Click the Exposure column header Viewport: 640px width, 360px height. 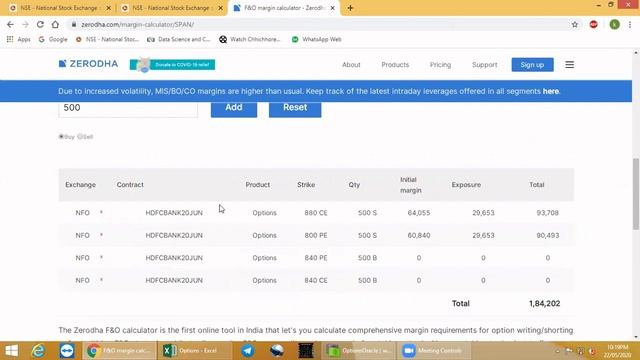(466, 184)
